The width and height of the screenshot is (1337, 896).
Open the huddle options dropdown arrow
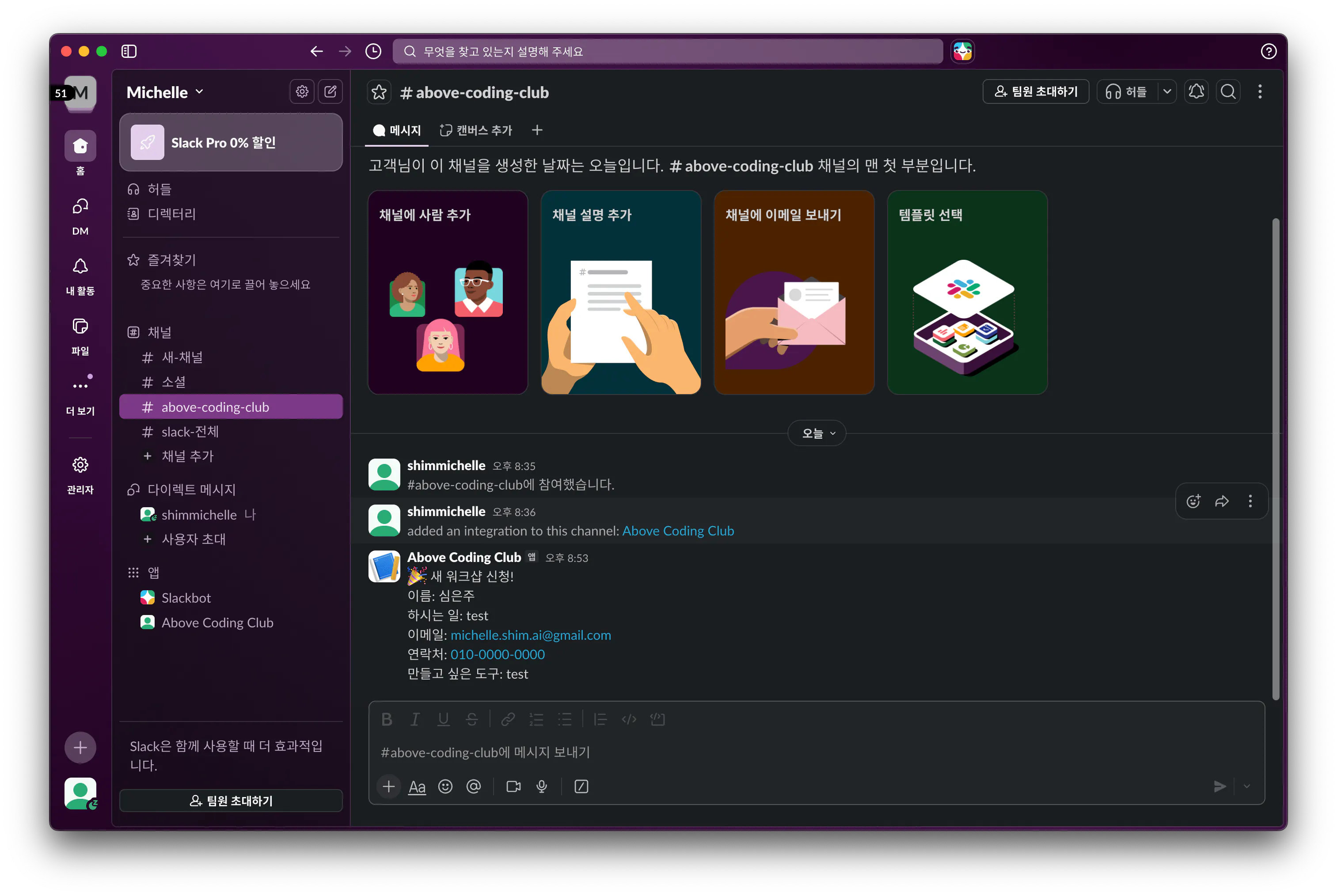pyautogui.click(x=1167, y=91)
